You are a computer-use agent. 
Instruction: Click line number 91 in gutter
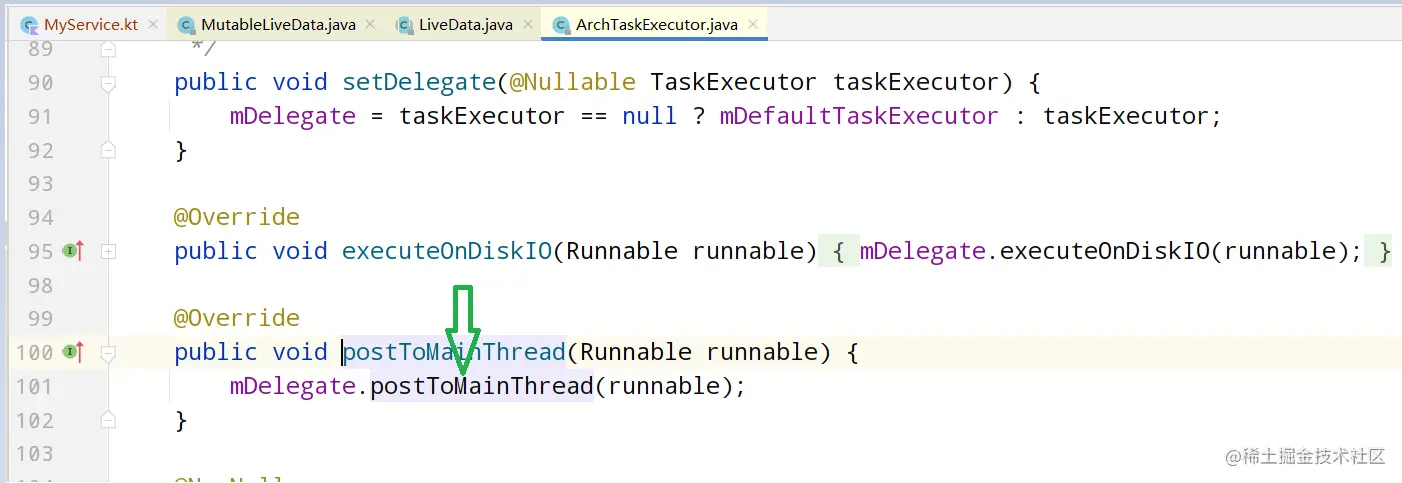pos(40,117)
